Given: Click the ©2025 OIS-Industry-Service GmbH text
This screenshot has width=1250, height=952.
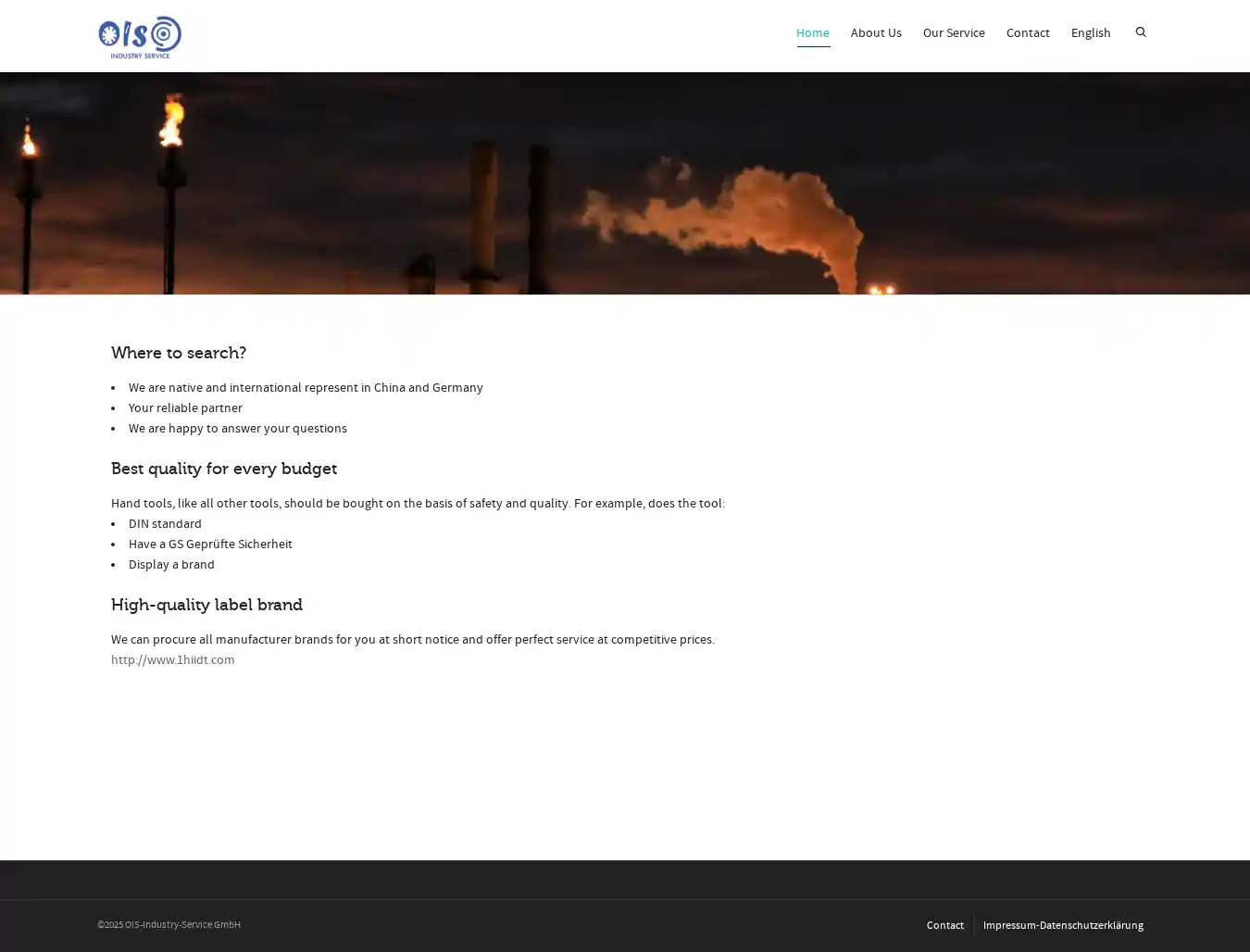Looking at the screenshot, I should click(169, 924).
